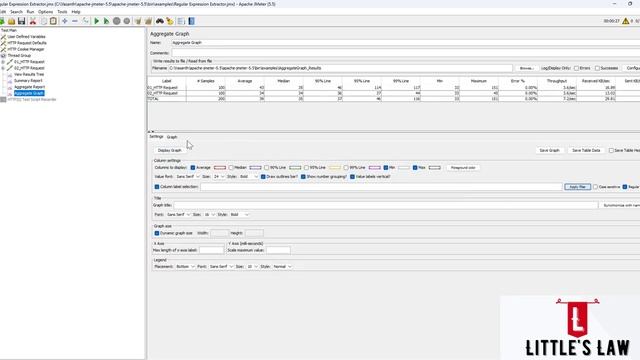The image size is (640, 360).
Task: Click the Graph title input field
Action: pyautogui.click(x=386, y=205)
